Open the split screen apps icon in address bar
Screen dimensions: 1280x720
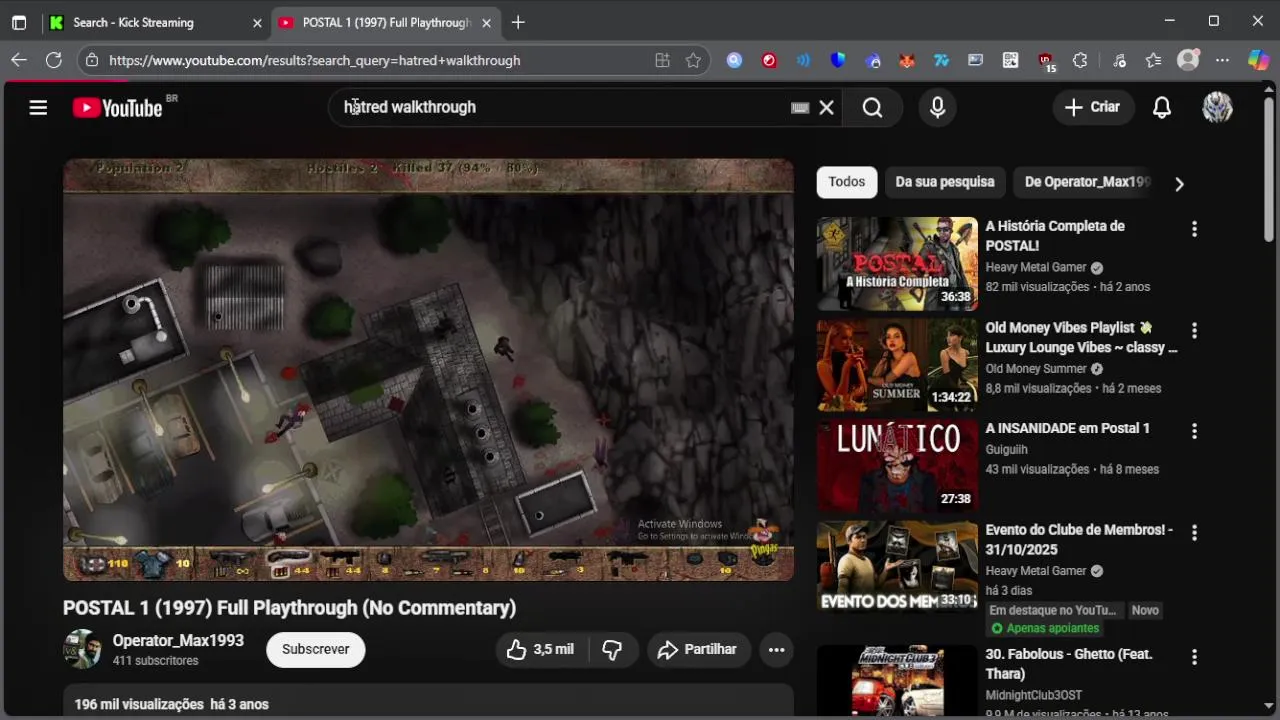click(x=662, y=60)
